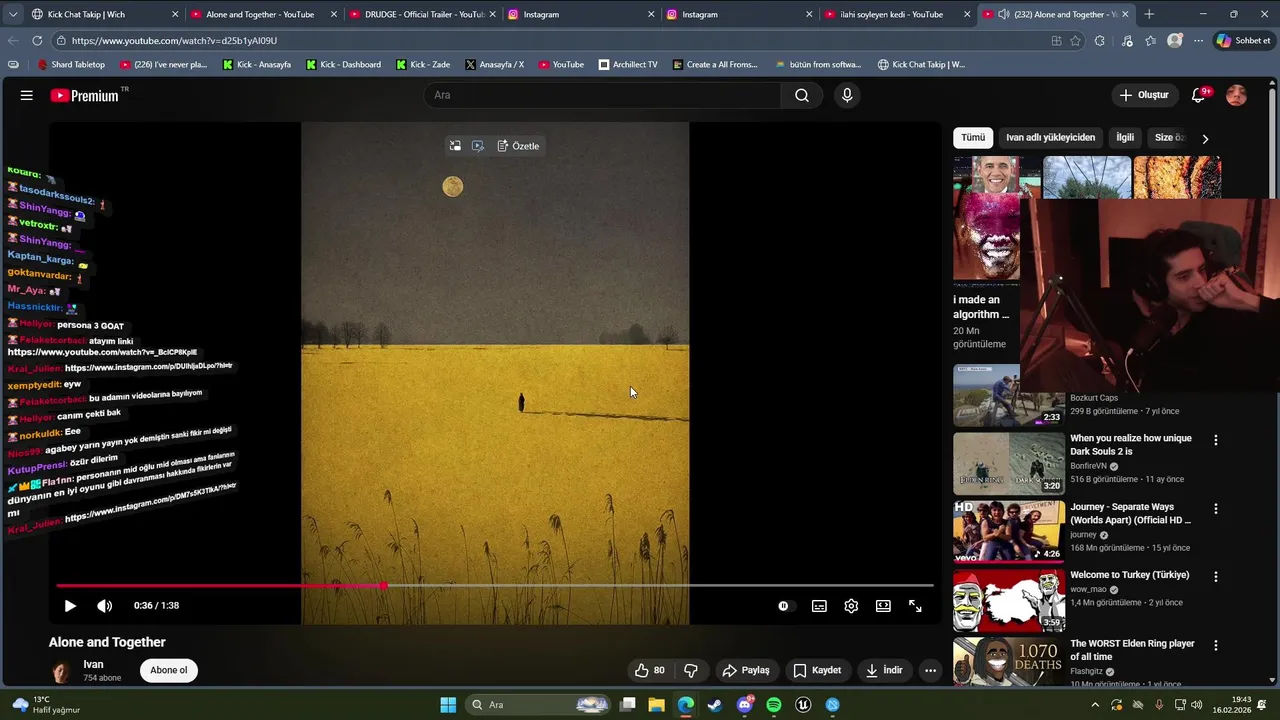
Task: Switch to the DRUDGE Official Trailer tab
Action: [424, 14]
